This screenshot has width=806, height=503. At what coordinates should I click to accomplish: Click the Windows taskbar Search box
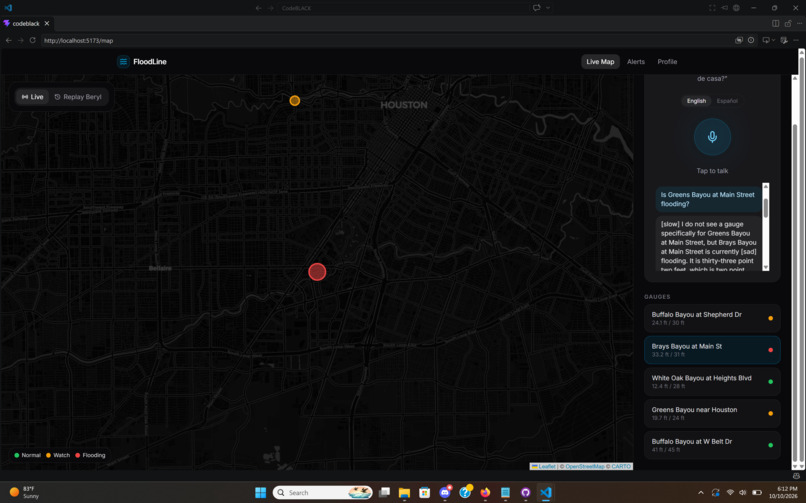(322, 493)
